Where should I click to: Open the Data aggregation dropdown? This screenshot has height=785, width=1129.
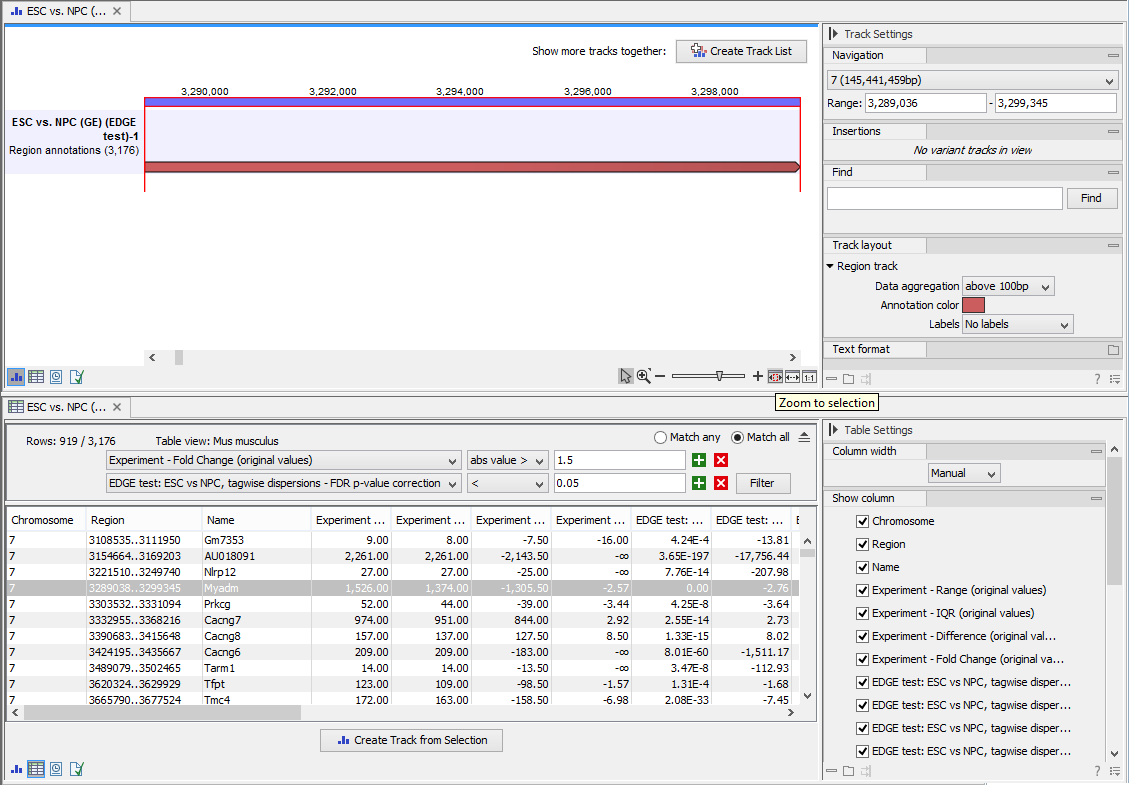pyautogui.click(x=1008, y=285)
